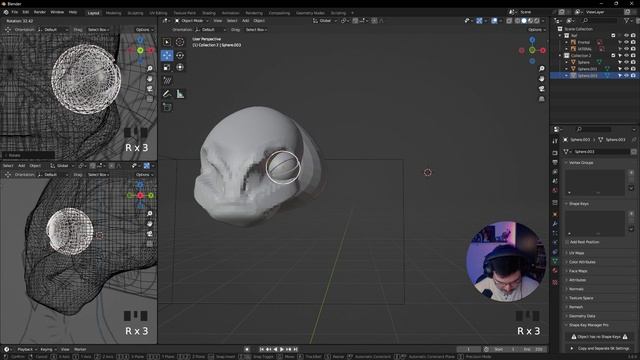Click the play animation button
The height and width of the screenshot is (360, 640).
click(x=282, y=349)
